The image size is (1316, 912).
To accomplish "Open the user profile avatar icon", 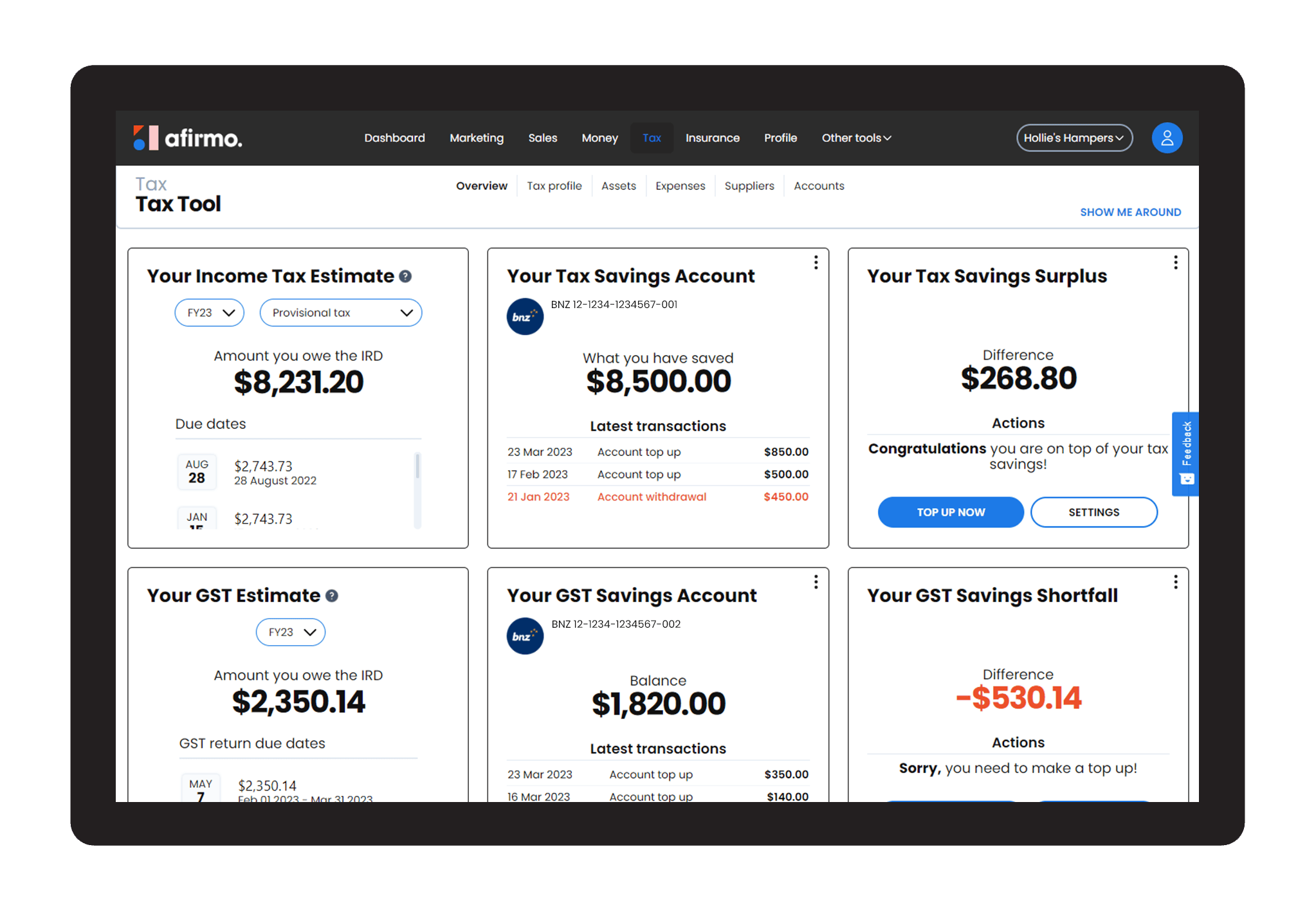I will tap(1166, 138).
